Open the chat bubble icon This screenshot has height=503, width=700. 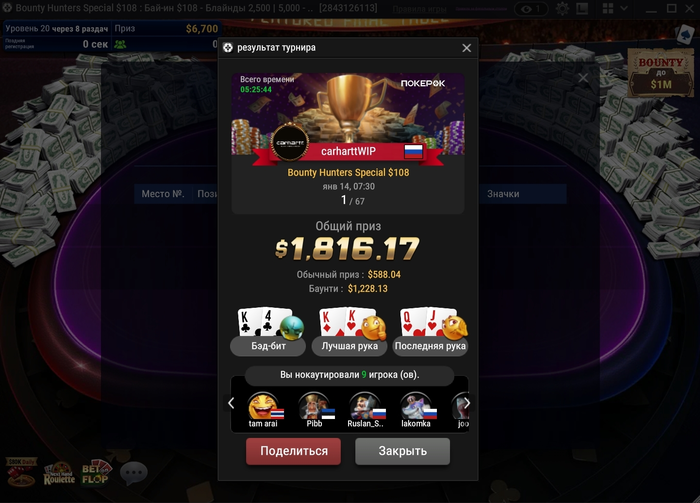[133, 473]
